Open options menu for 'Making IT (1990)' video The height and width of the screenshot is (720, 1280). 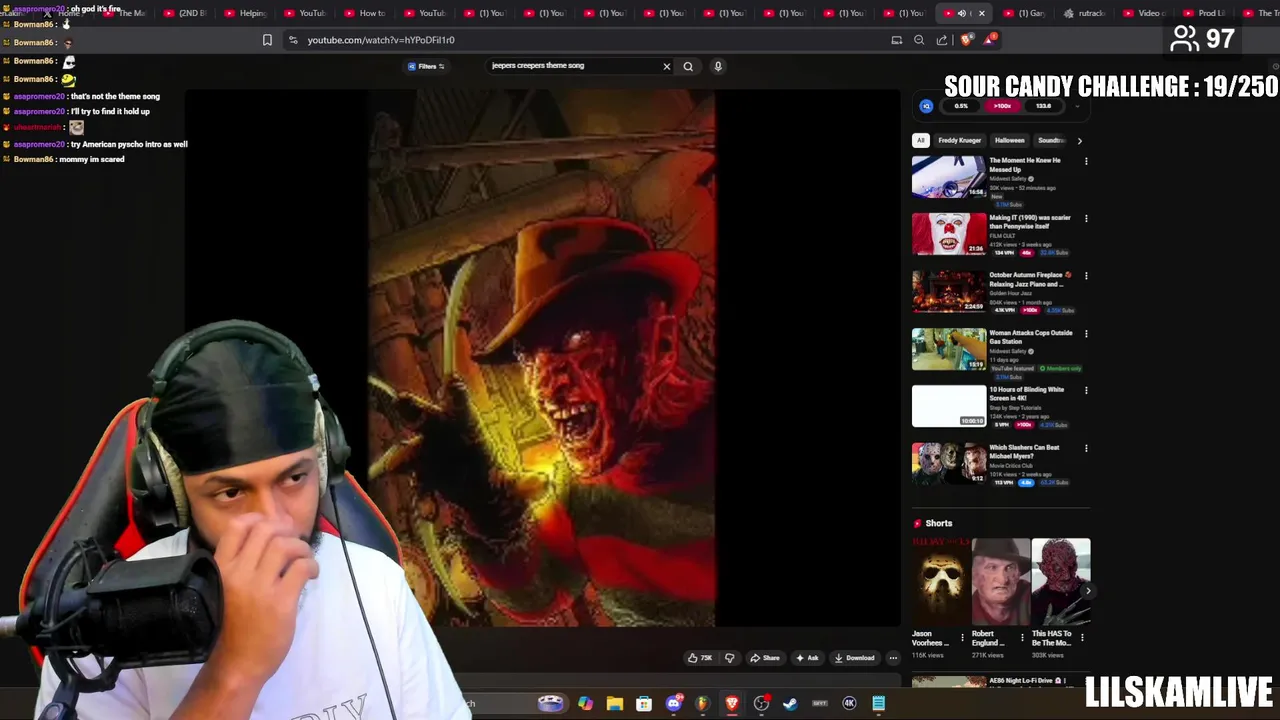click(1086, 218)
